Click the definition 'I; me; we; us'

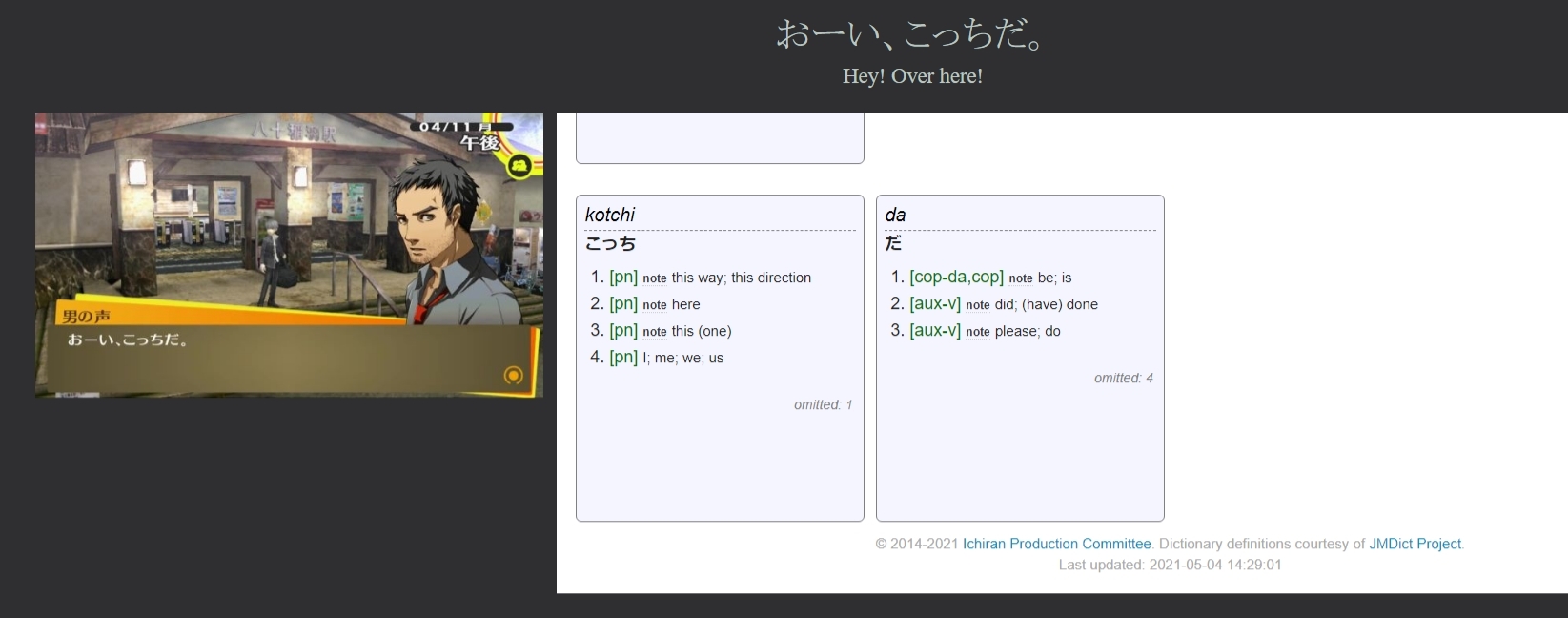[682, 358]
